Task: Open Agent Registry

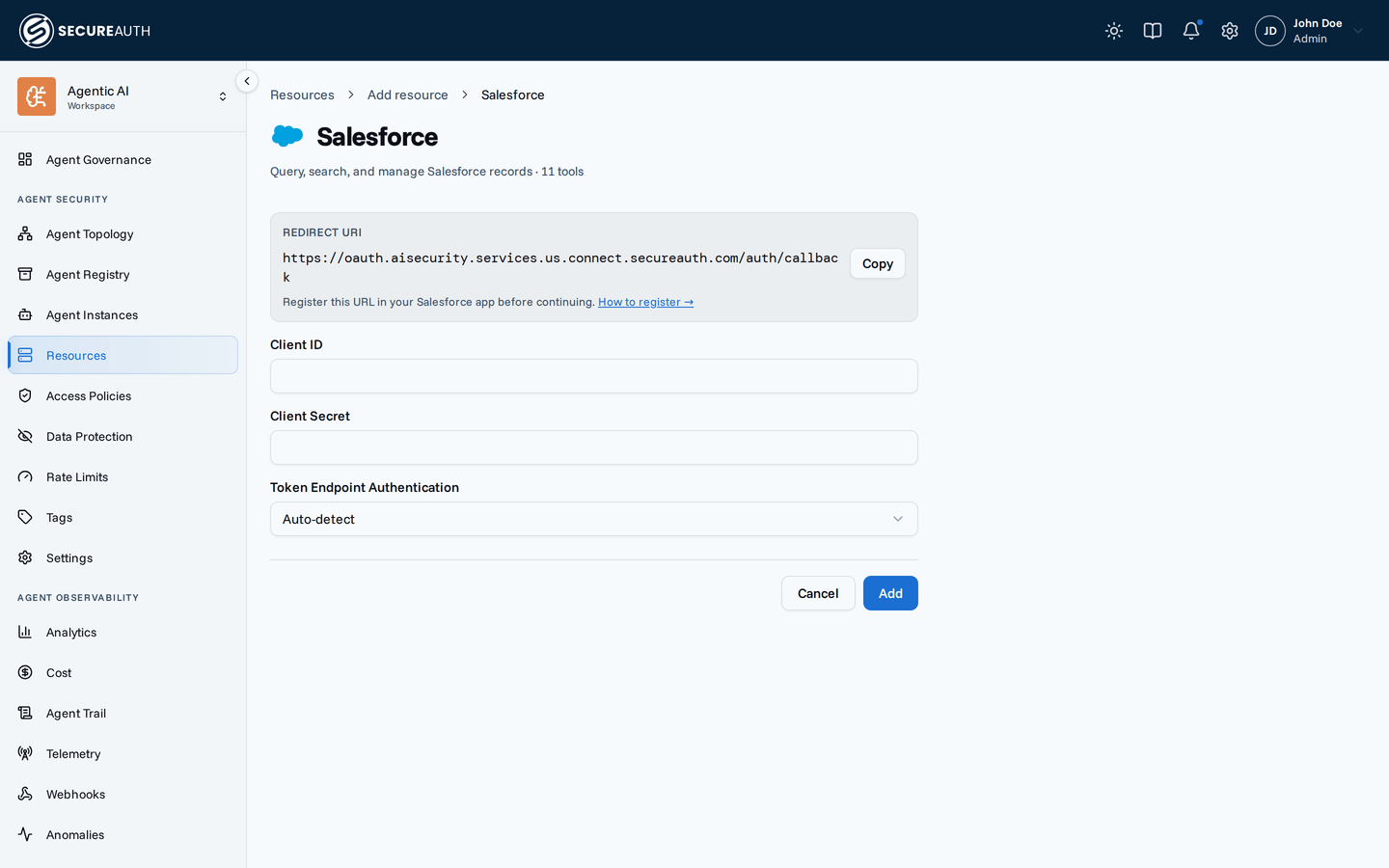Action: point(123,274)
